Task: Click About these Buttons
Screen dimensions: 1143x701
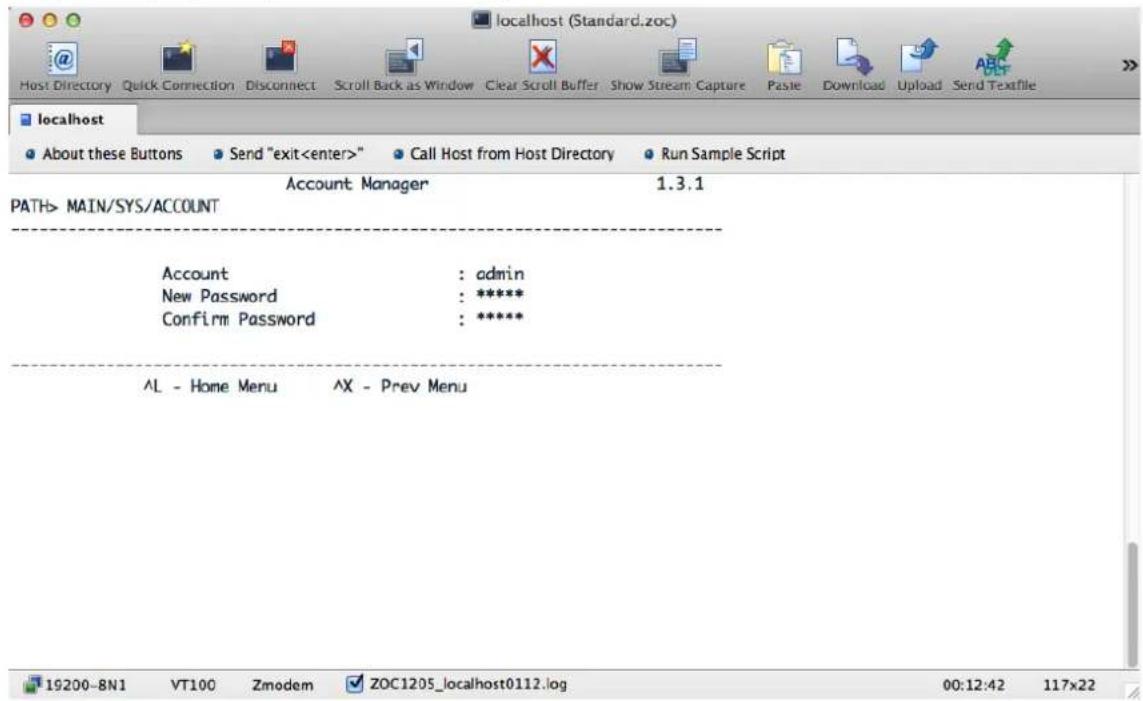Action: [104, 154]
